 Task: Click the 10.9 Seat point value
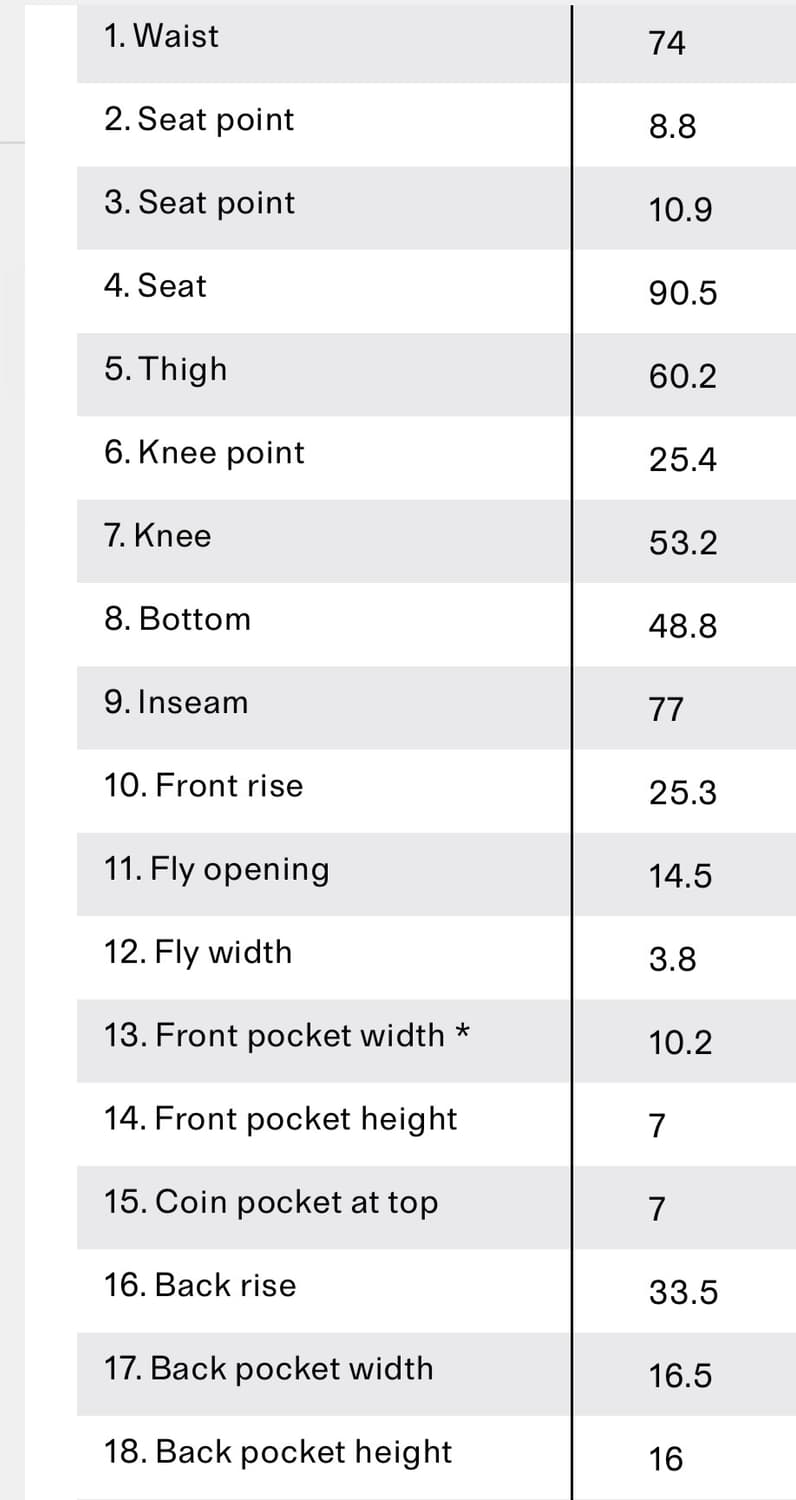(x=681, y=210)
